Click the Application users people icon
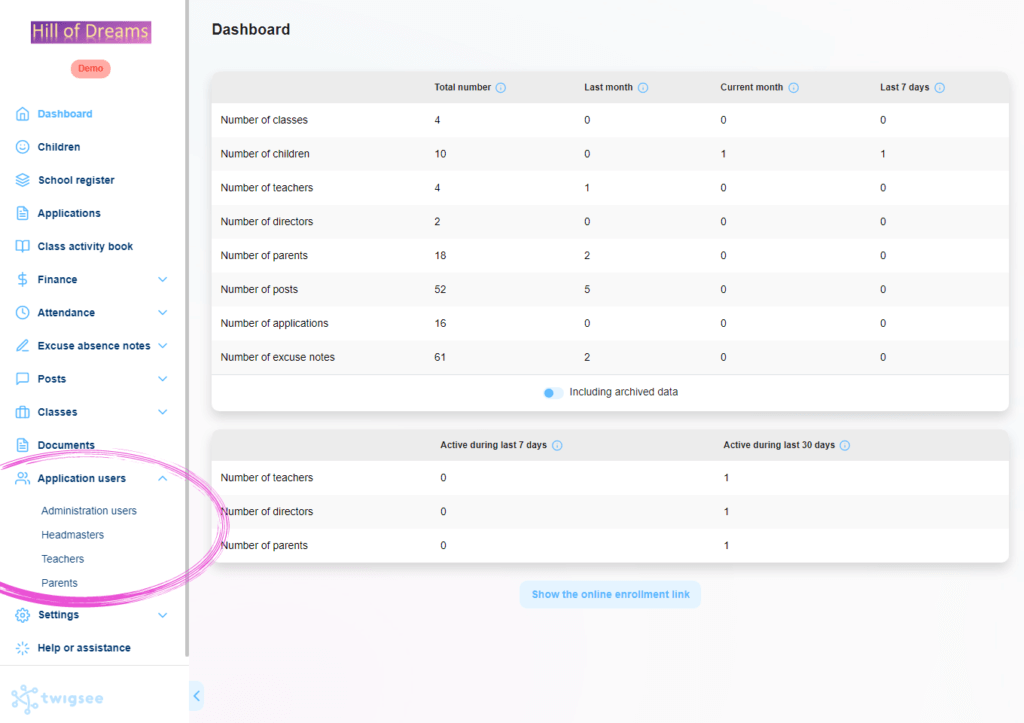The height and width of the screenshot is (723, 1024). pyautogui.click(x=22, y=478)
